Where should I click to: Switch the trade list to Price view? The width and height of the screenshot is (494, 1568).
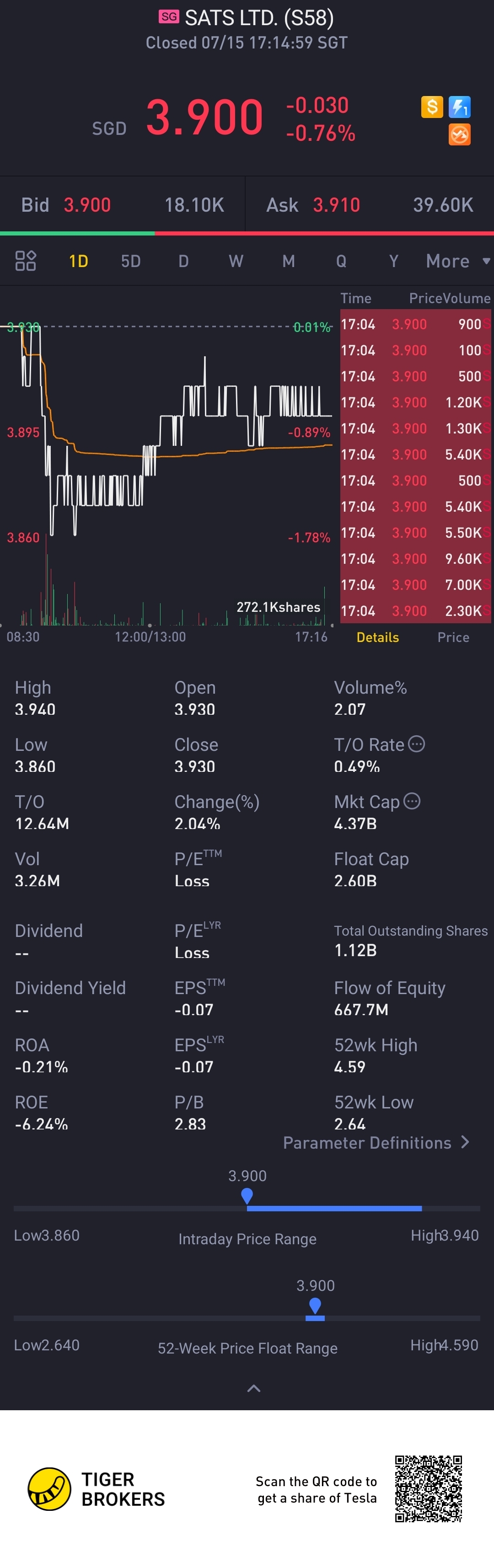click(453, 637)
